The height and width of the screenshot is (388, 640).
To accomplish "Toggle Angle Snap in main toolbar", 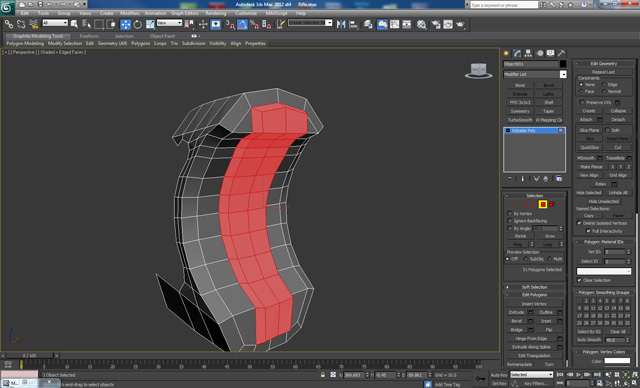I will click(242, 24).
